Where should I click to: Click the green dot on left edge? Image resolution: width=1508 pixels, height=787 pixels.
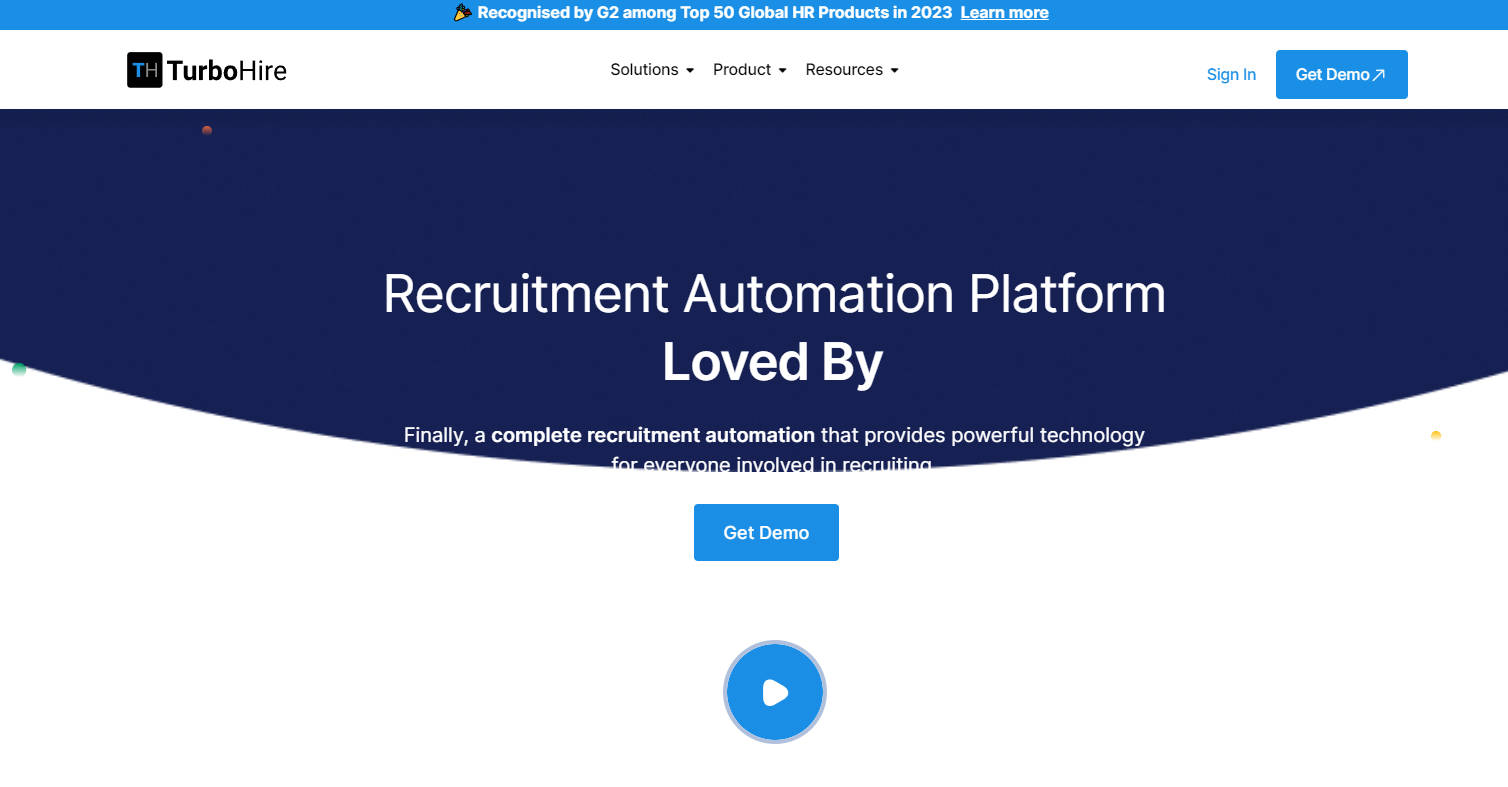[x=18, y=370]
